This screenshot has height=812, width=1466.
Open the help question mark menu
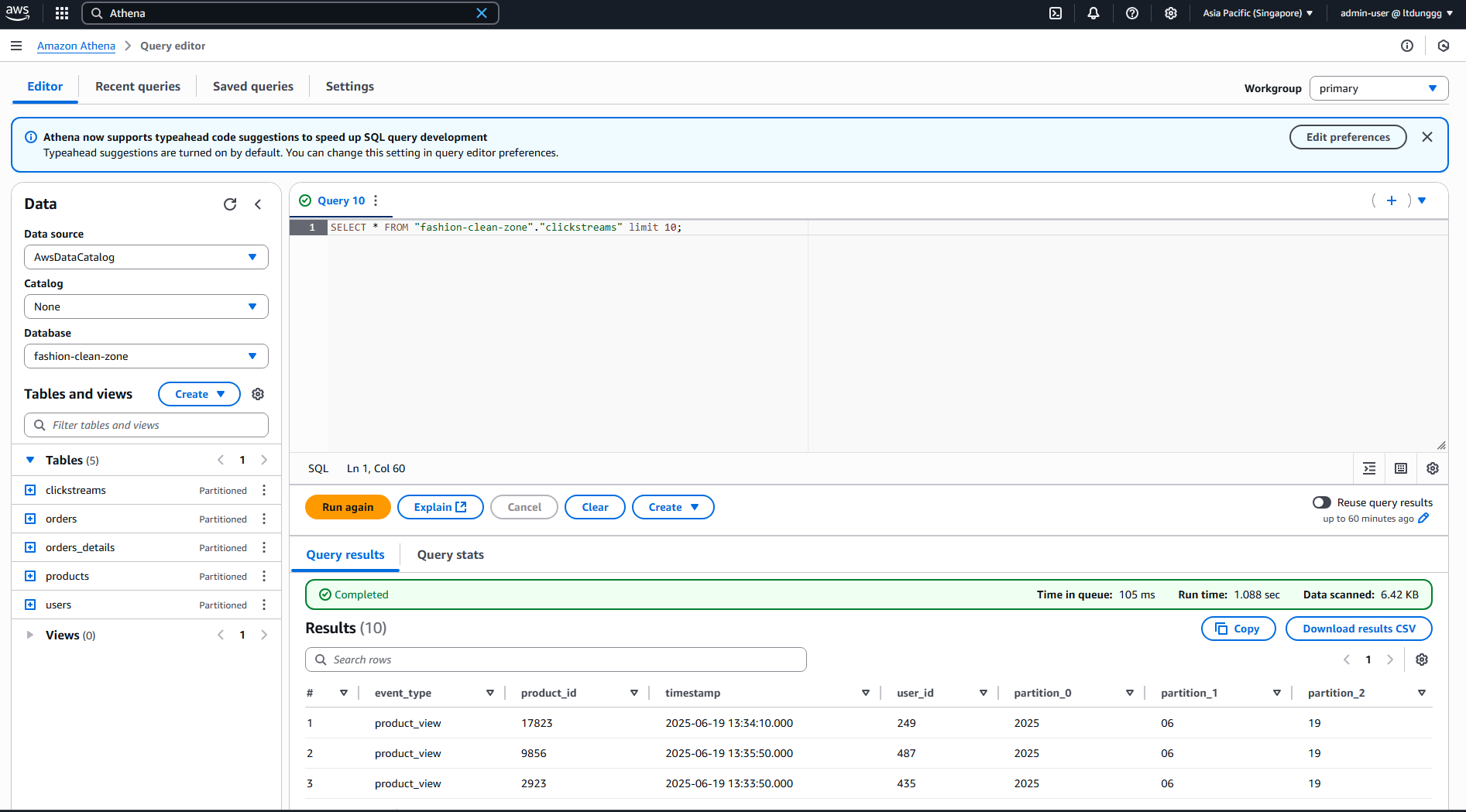1132,13
